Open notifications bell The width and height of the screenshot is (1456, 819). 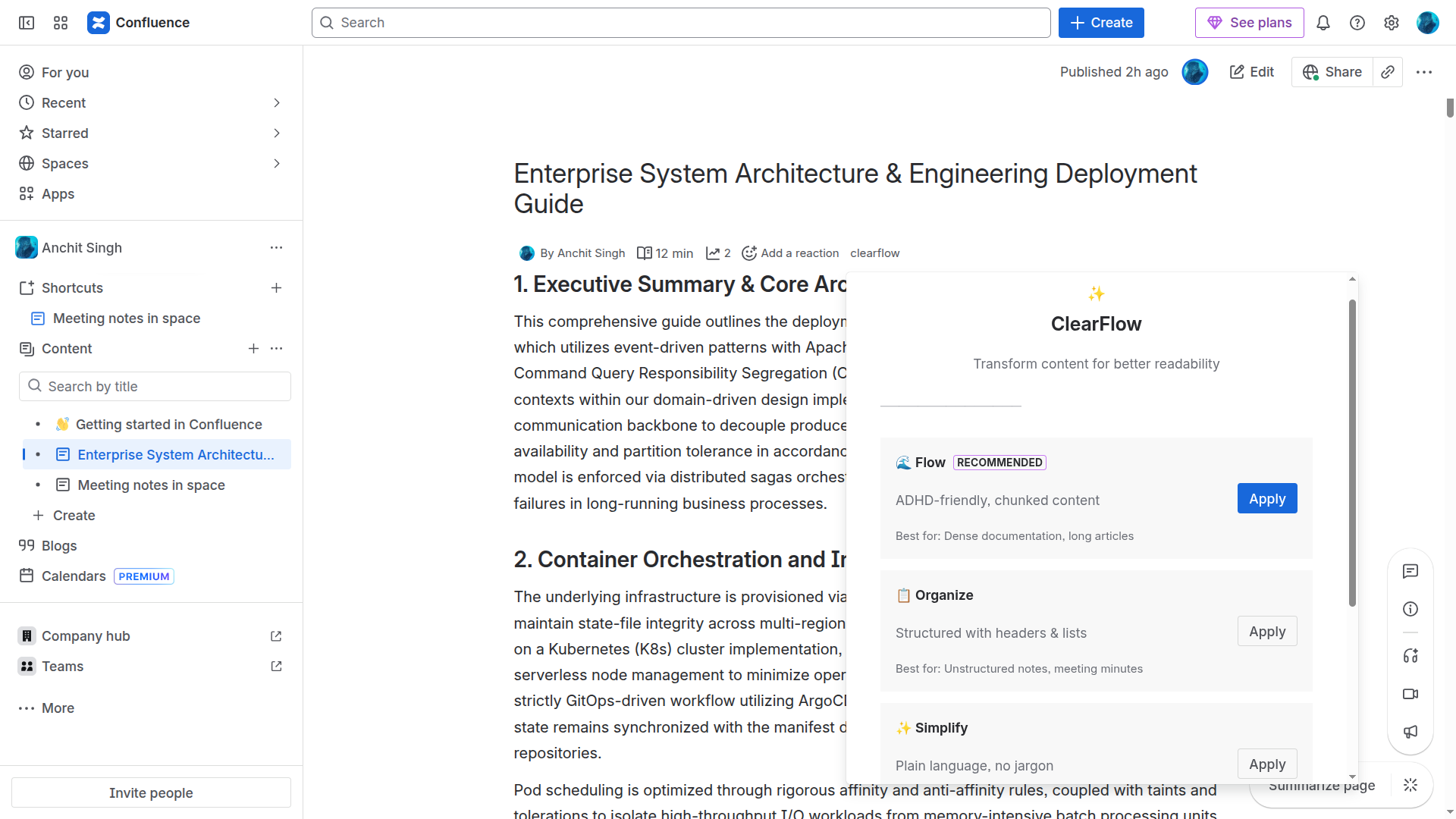[x=1323, y=23]
